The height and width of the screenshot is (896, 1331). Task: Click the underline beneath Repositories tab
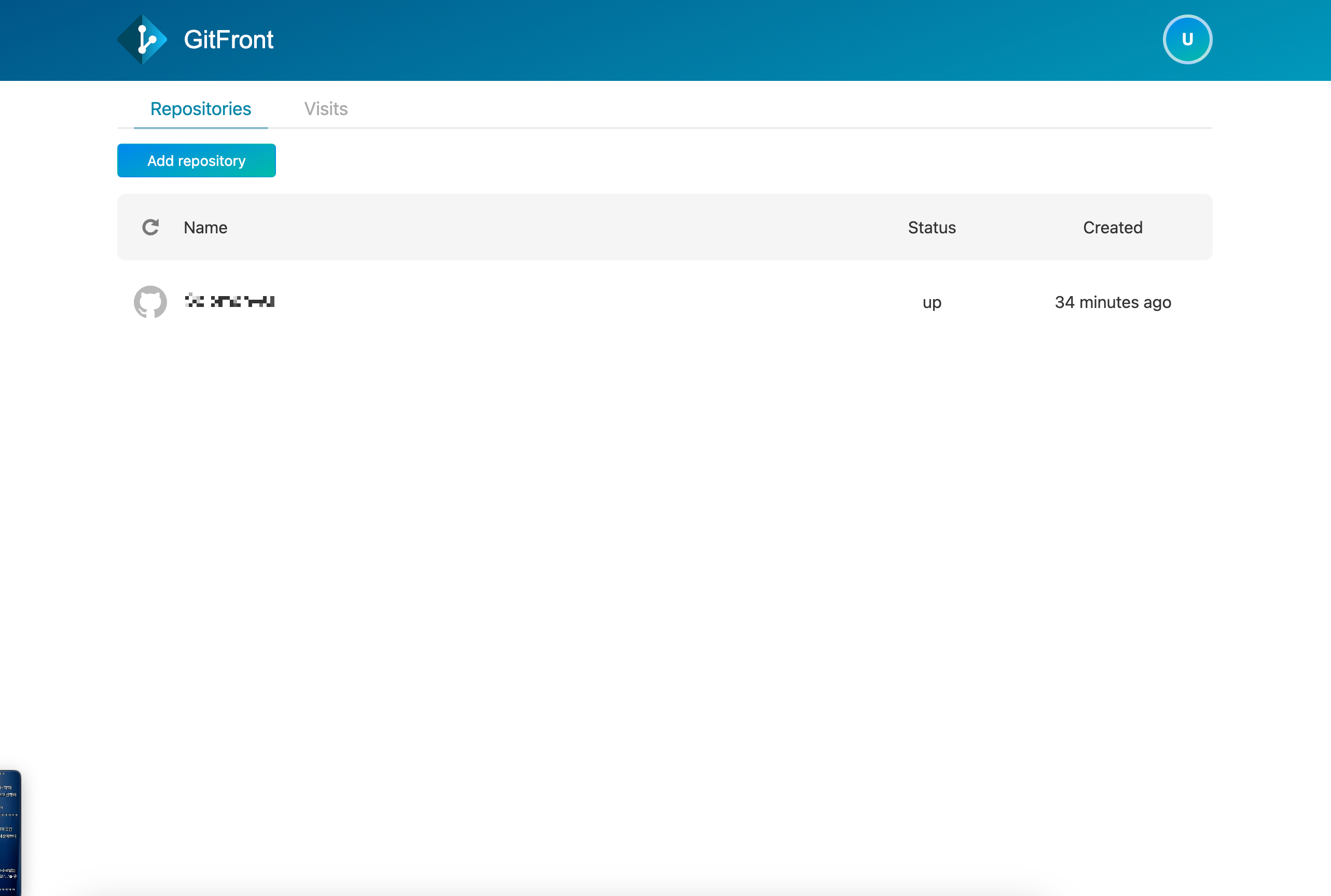pyautogui.click(x=201, y=128)
